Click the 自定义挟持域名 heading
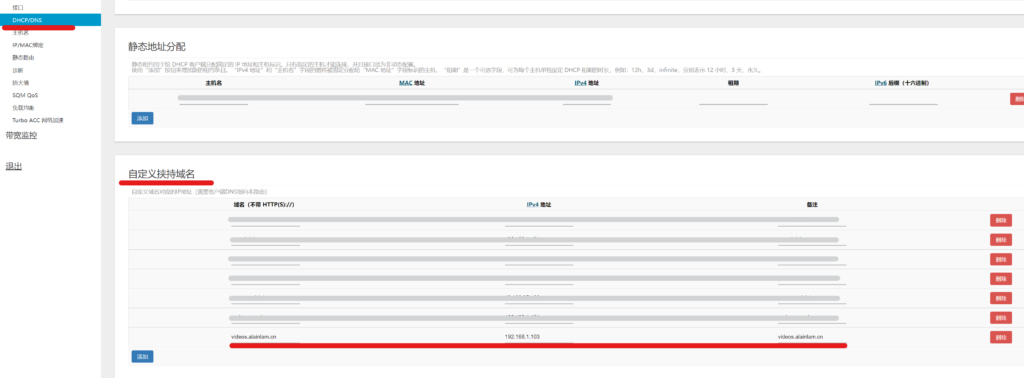1024x378 pixels. [x=161, y=174]
